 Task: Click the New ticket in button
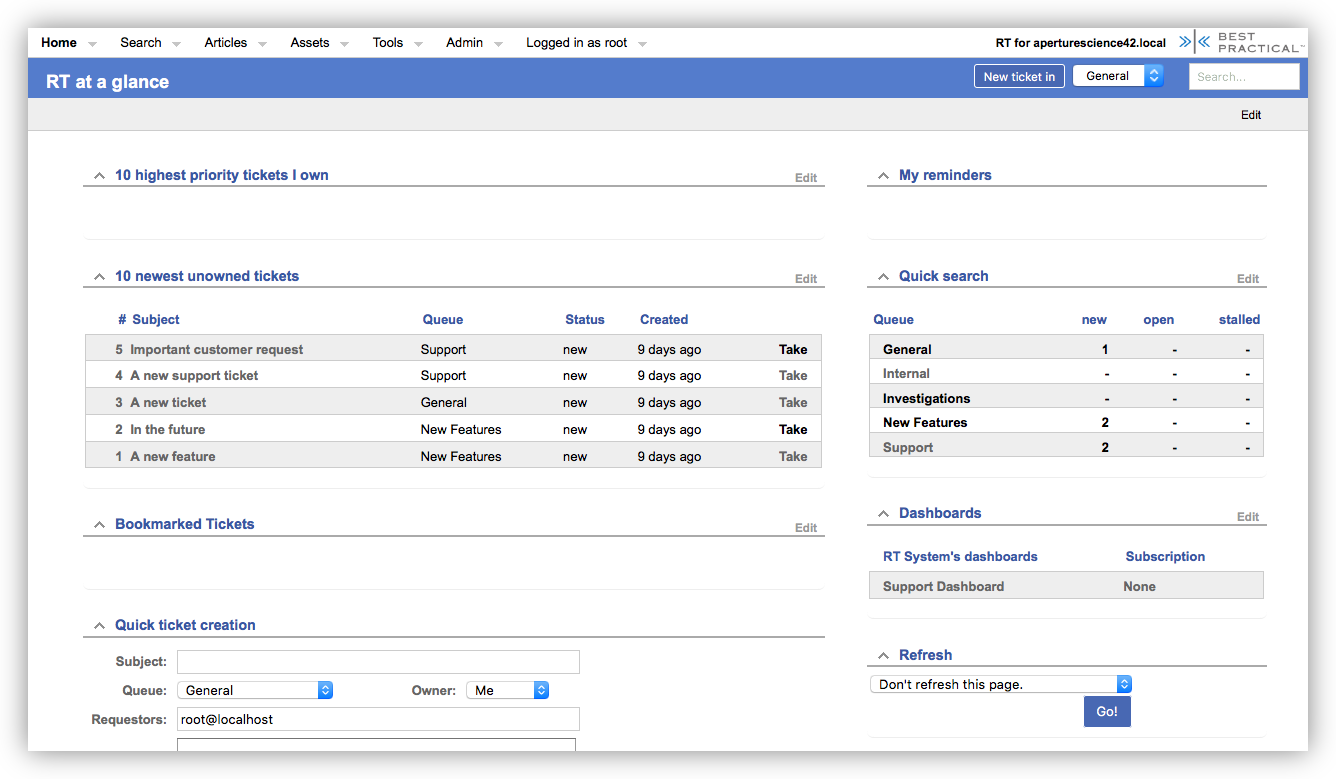(1018, 76)
